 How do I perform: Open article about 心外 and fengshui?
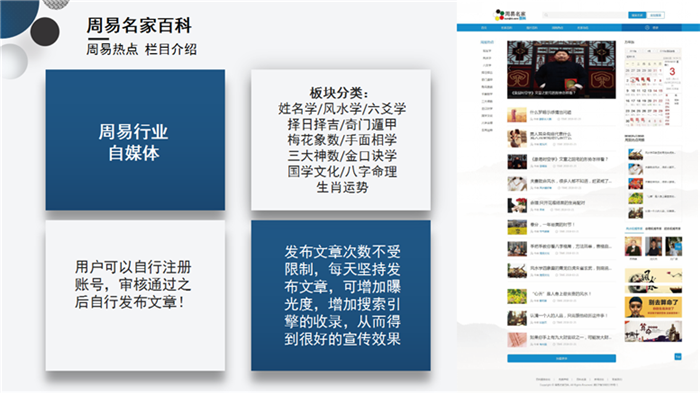pyautogui.click(x=561, y=294)
